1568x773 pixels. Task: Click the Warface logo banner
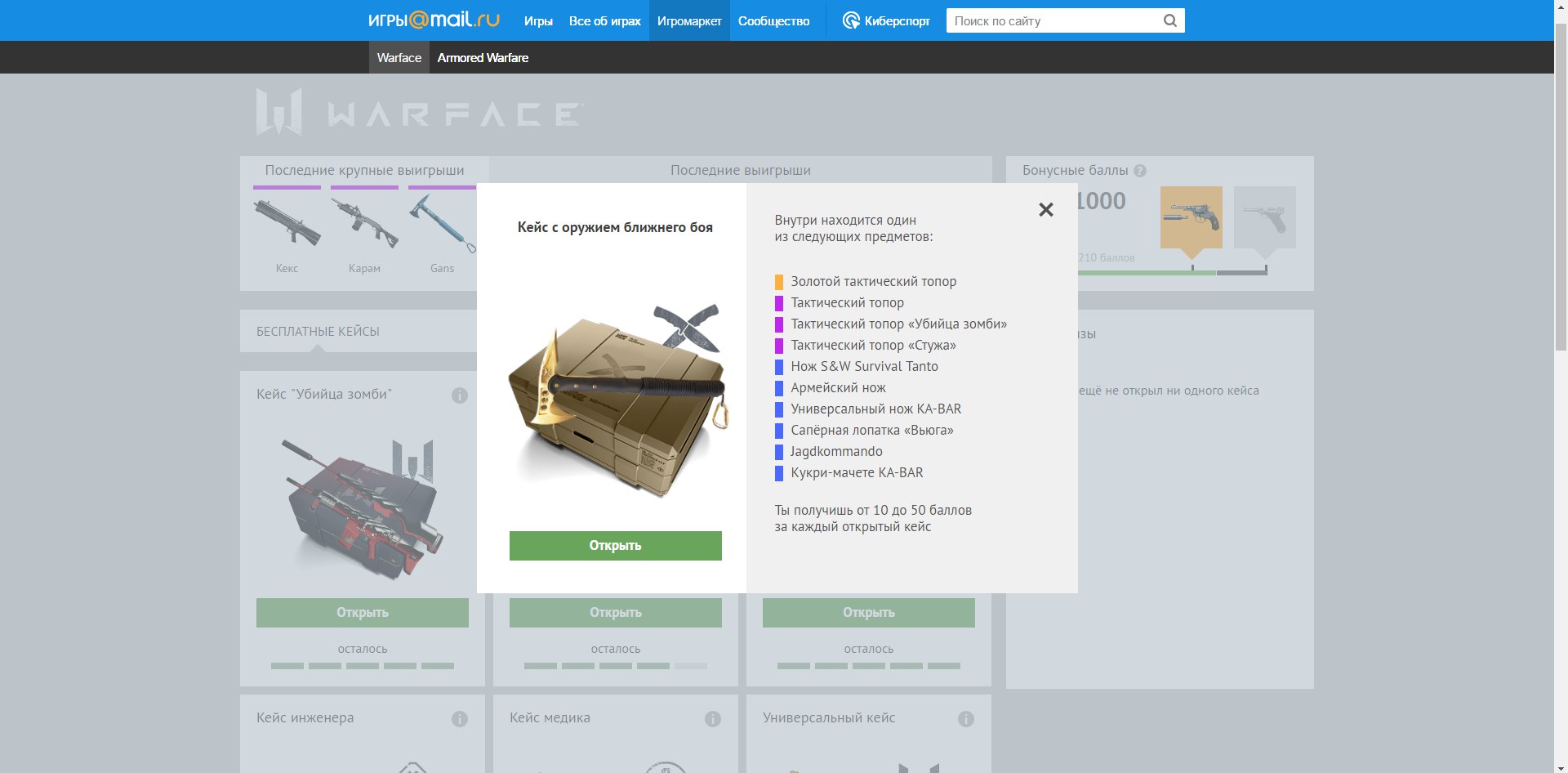pyautogui.click(x=419, y=112)
